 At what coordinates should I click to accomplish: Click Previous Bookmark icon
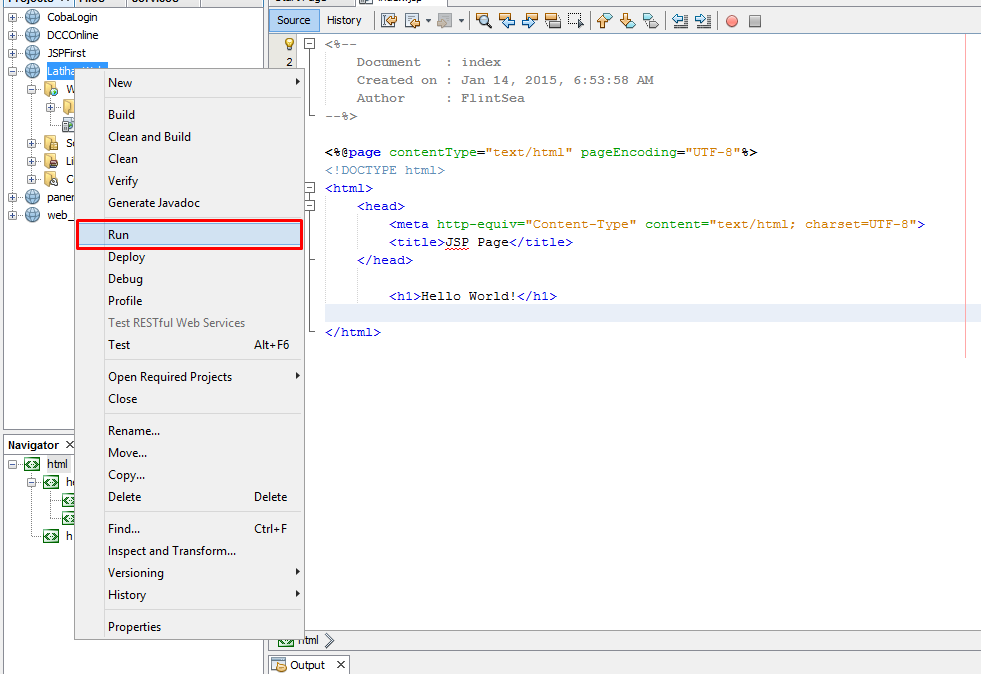point(604,21)
